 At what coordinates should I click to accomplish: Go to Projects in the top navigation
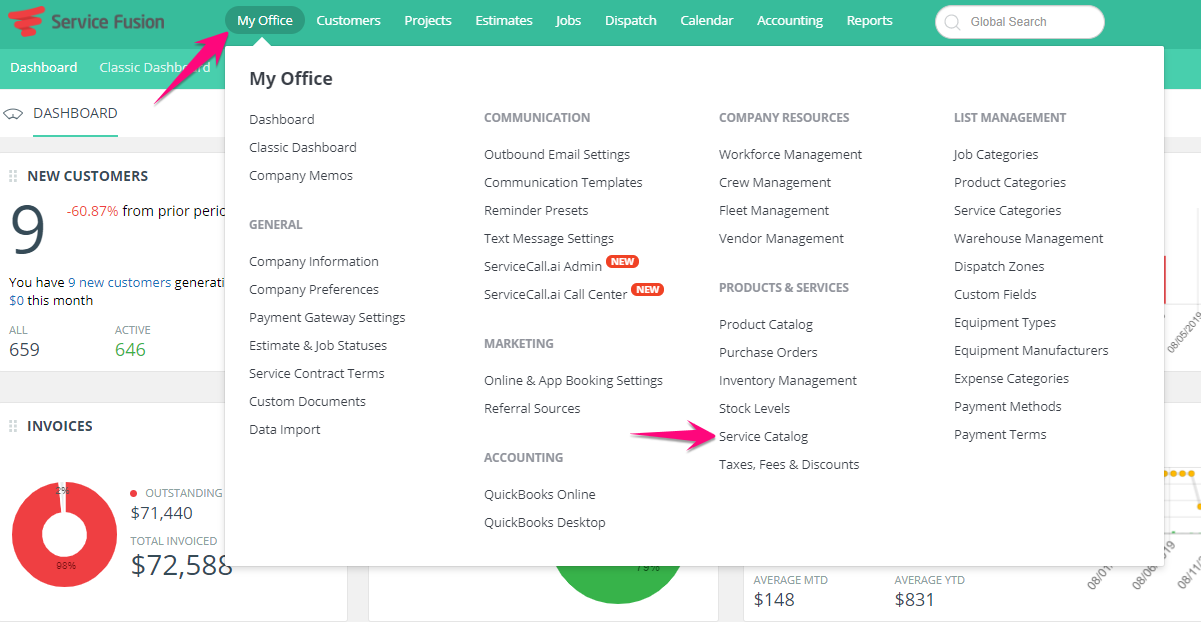(428, 21)
